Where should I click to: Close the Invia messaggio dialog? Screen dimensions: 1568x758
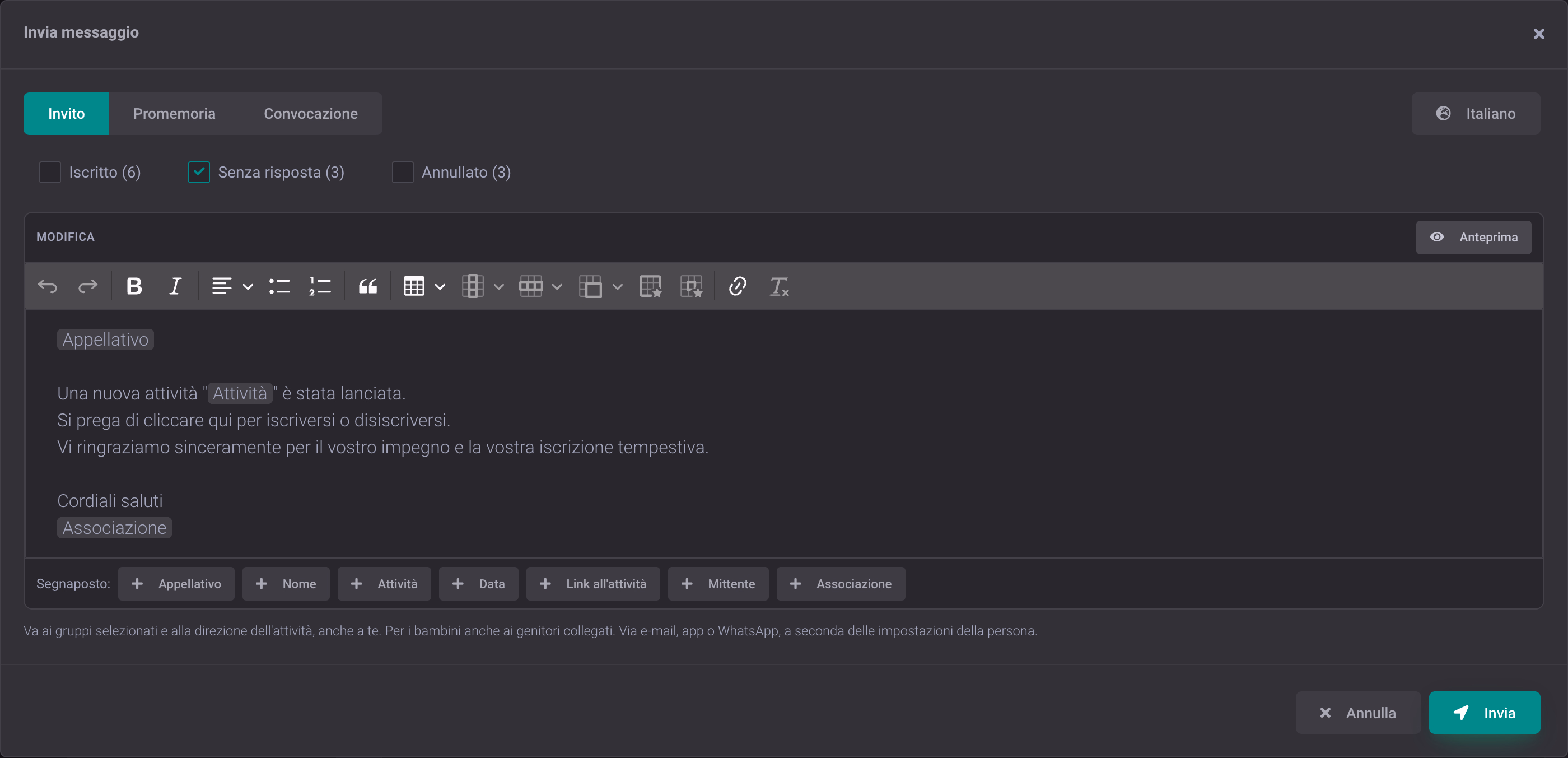pyautogui.click(x=1539, y=34)
